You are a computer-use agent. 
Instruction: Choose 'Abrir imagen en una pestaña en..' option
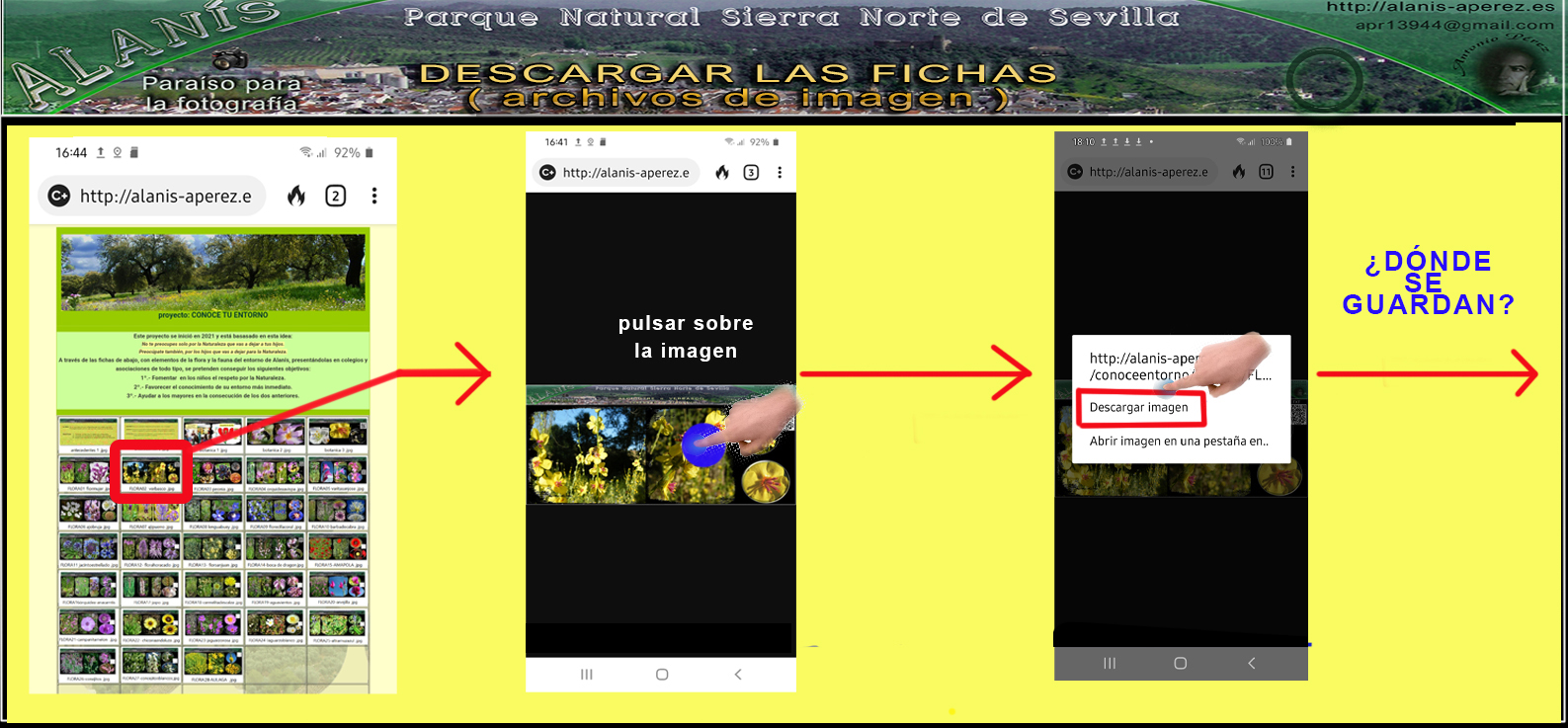tap(1178, 442)
